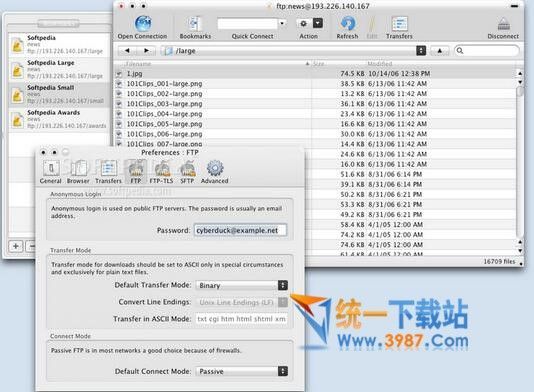Screen dimensions: 534x392
Task: Open the Quick Connect dropdown arrow
Action: [282, 23]
